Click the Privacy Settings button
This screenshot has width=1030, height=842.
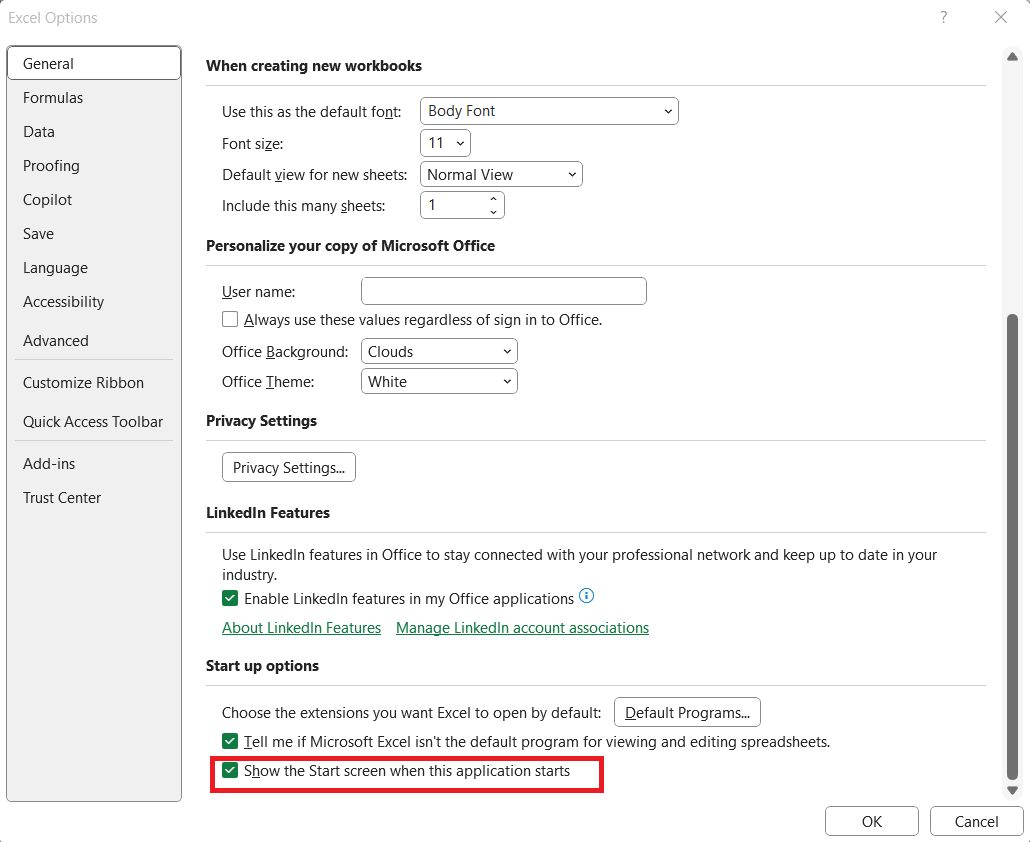click(289, 467)
